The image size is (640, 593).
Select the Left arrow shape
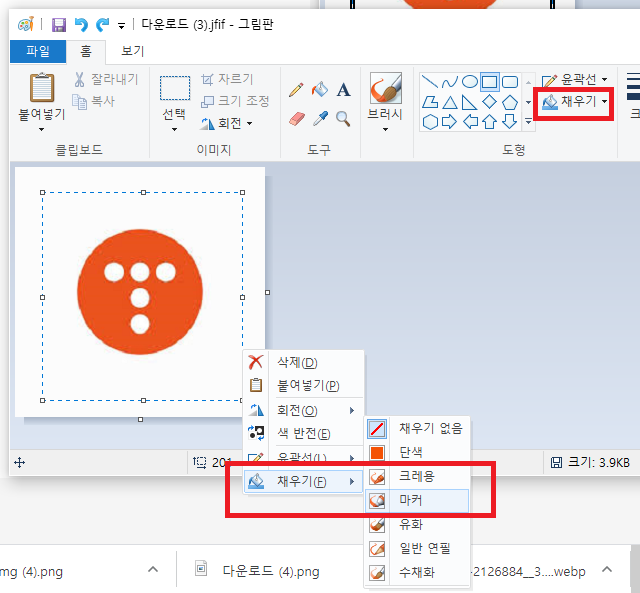[470, 122]
